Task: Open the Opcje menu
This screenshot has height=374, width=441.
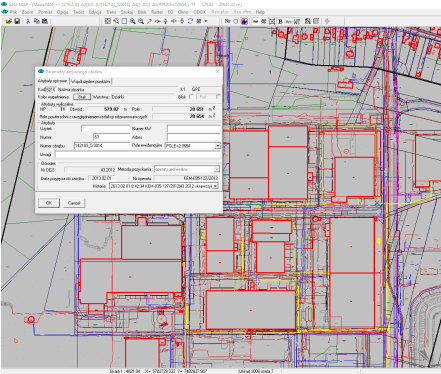Action: tap(63, 12)
